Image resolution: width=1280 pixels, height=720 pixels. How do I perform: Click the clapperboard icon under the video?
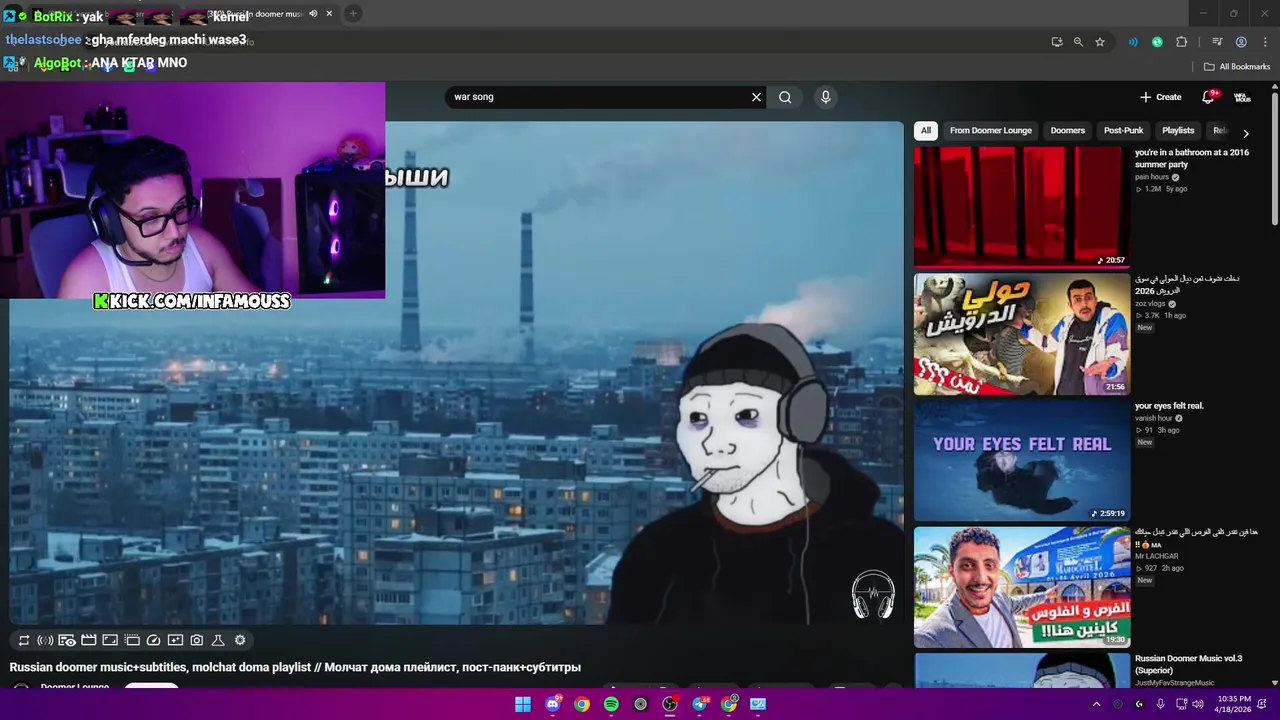[88, 640]
